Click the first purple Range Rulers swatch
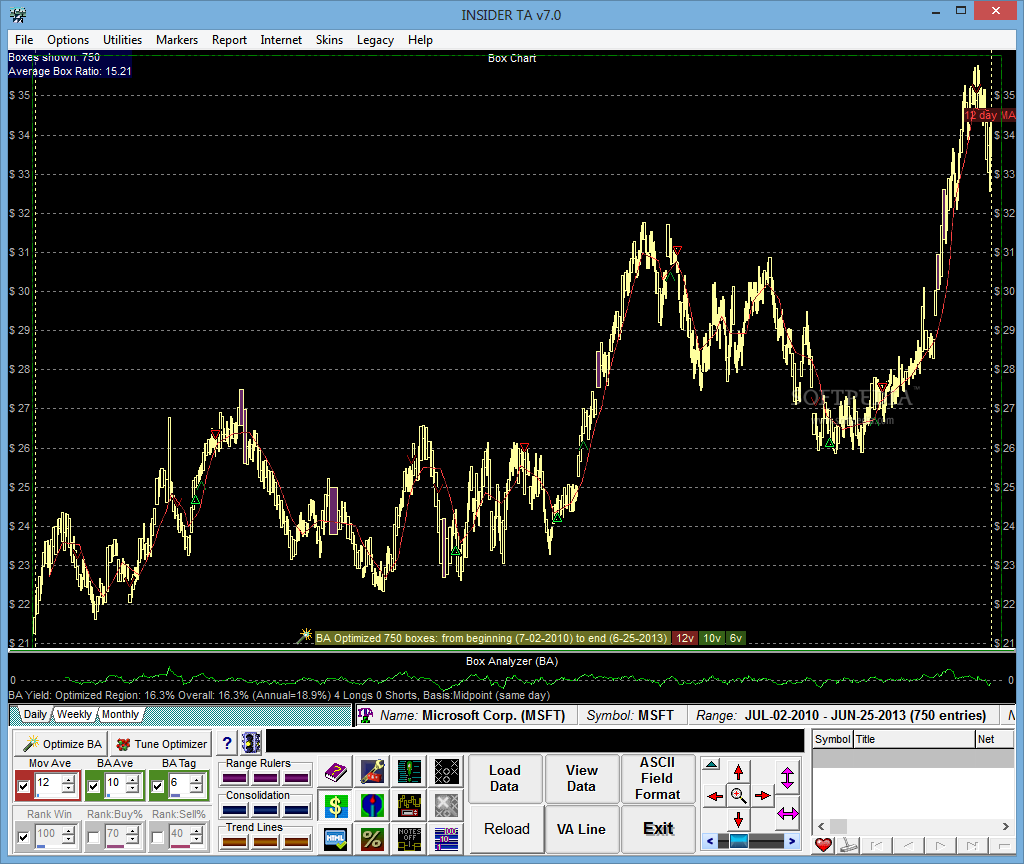Image resolution: width=1024 pixels, height=864 pixels. [x=234, y=778]
